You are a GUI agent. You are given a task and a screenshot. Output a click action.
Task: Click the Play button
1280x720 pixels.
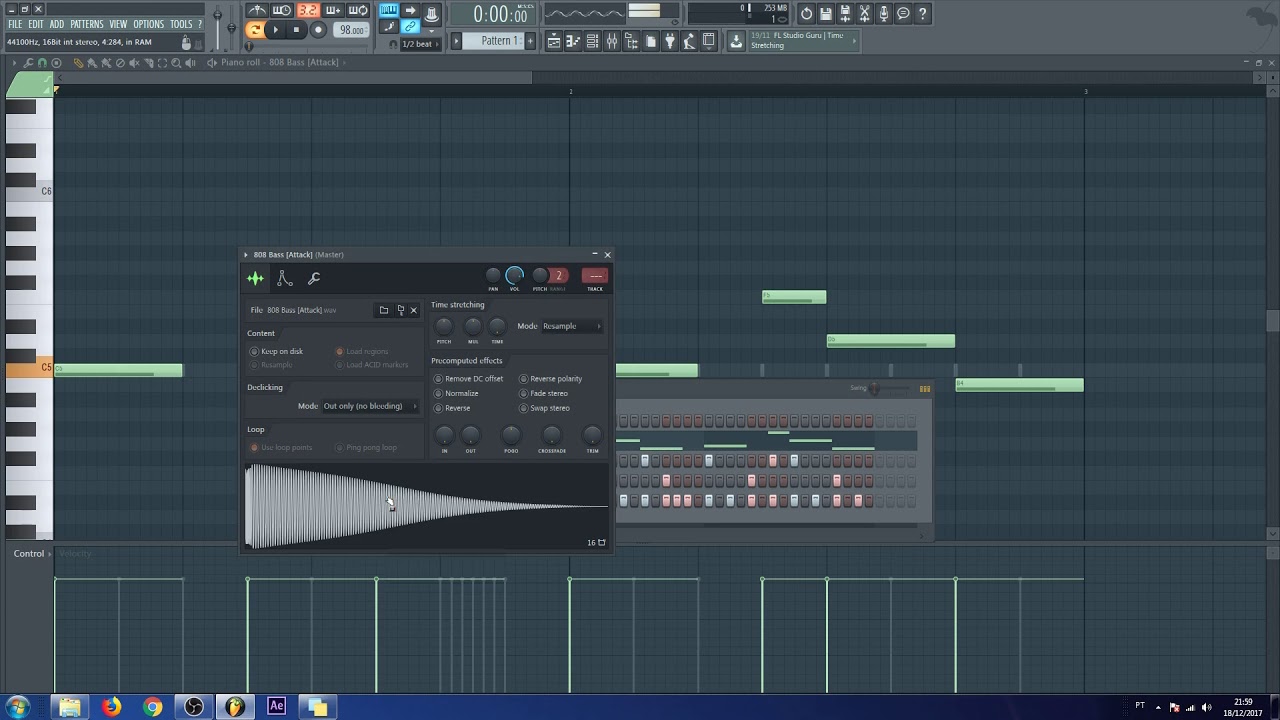[x=275, y=30]
